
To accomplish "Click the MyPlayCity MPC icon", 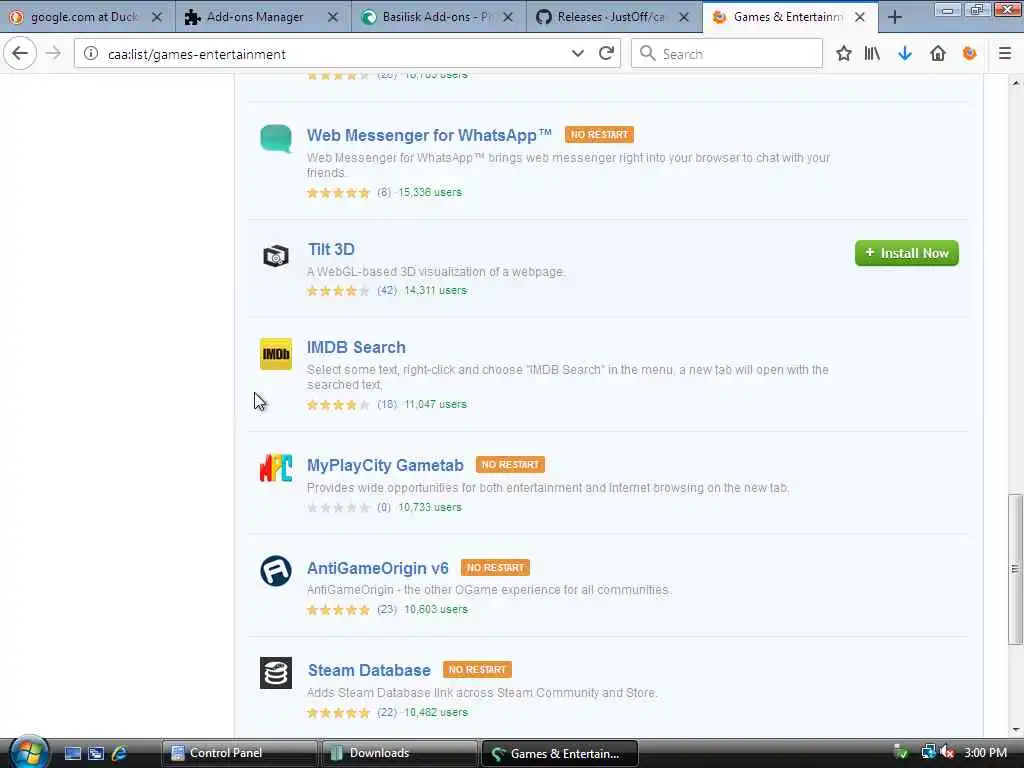I will point(276,468).
